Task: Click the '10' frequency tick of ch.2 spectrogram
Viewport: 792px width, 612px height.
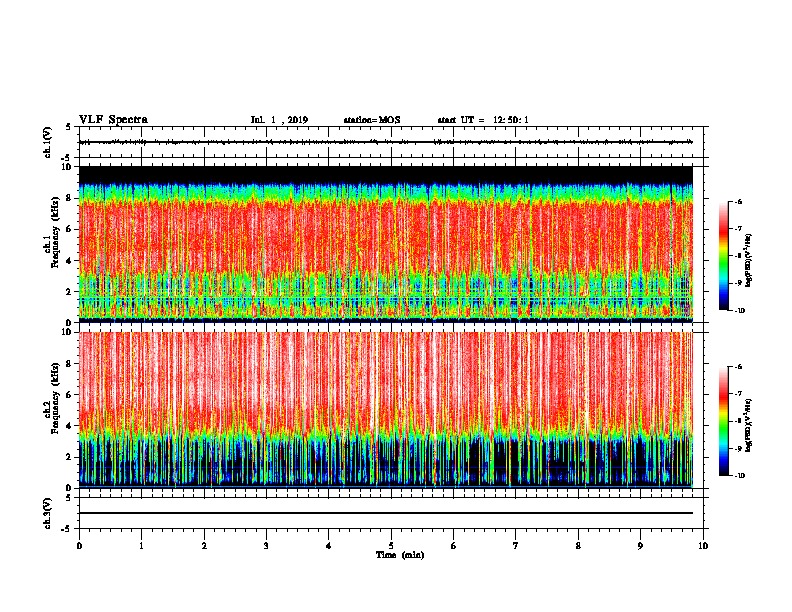Action: click(67, 332)
